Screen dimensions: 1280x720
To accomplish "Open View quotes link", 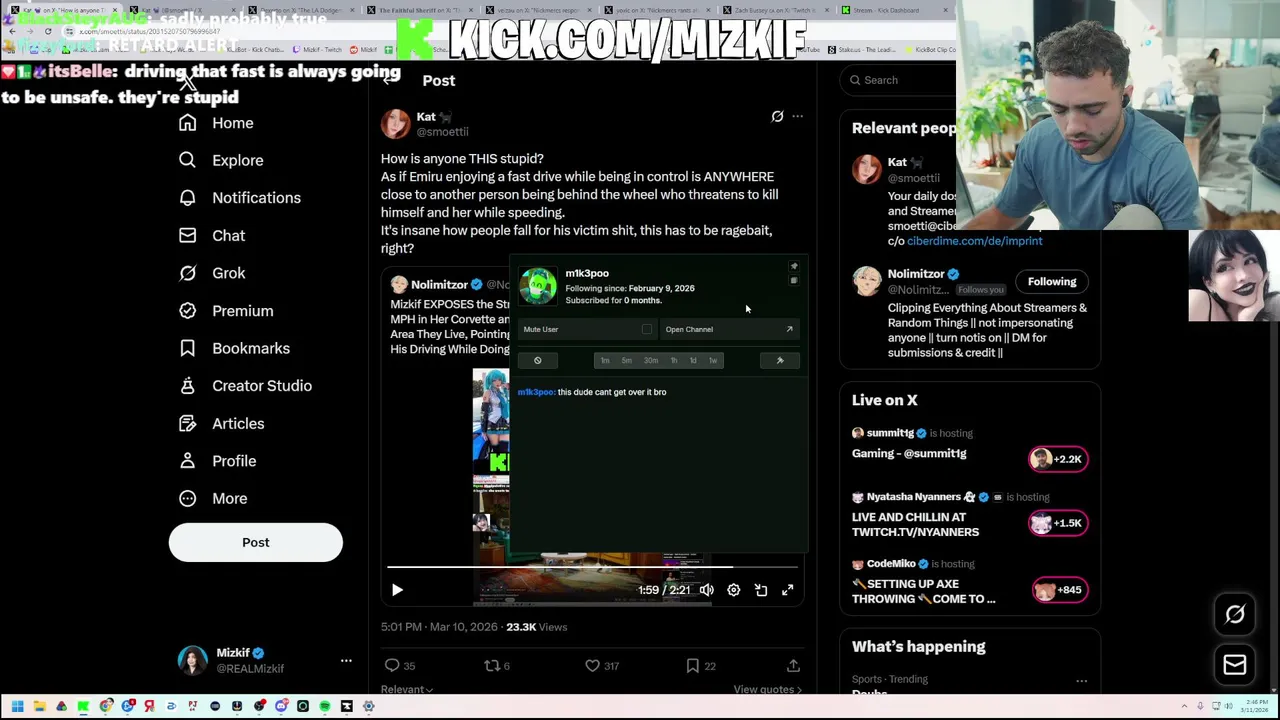I will click(x=767, y=689).
